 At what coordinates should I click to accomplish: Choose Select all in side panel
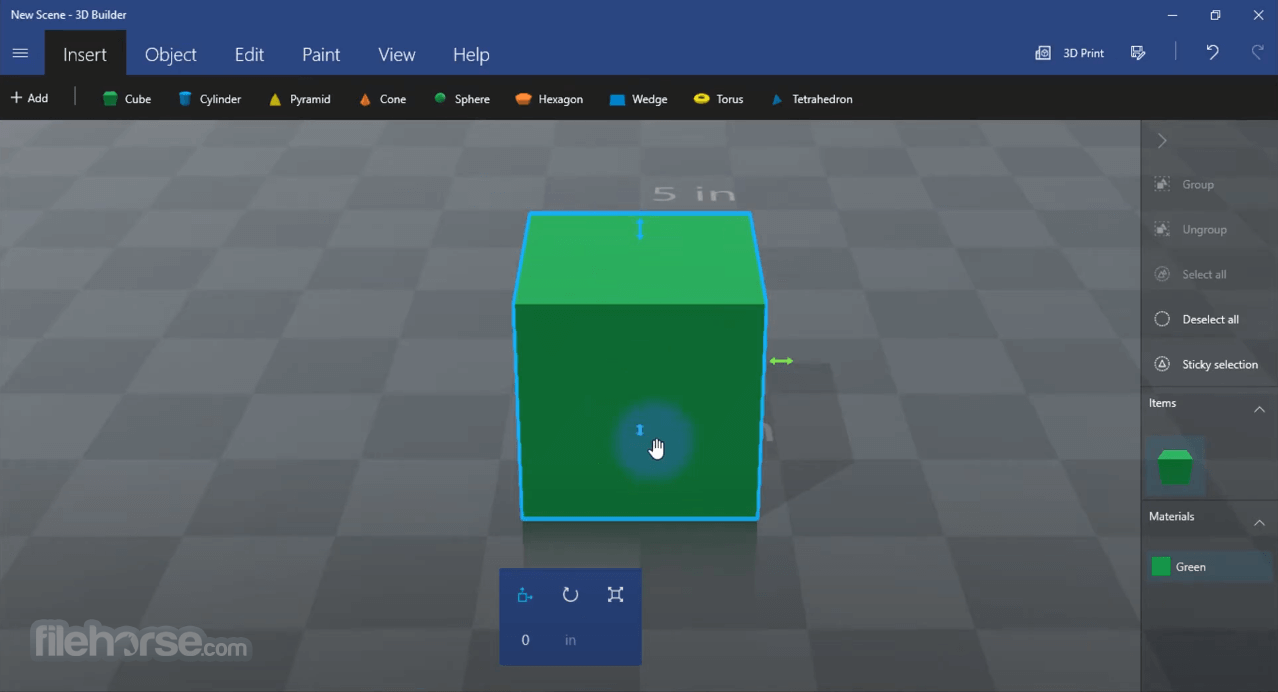[x=1191, y=274]
